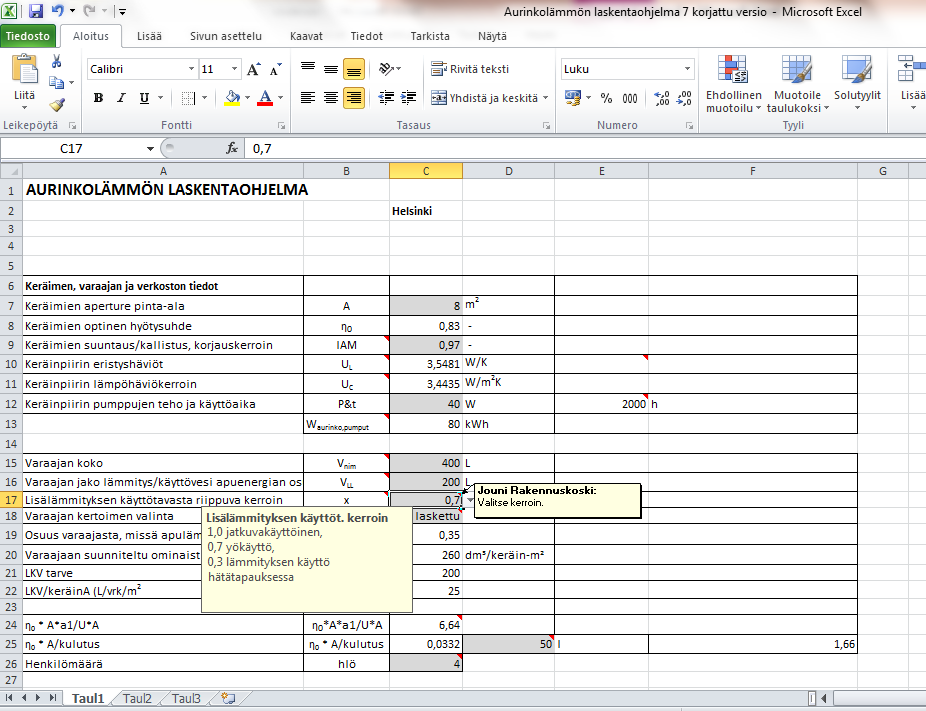The image size is (926, 711).
Task: Select cell C7 containing value 8
Action: pyautogui.click(x=426, y=306)
